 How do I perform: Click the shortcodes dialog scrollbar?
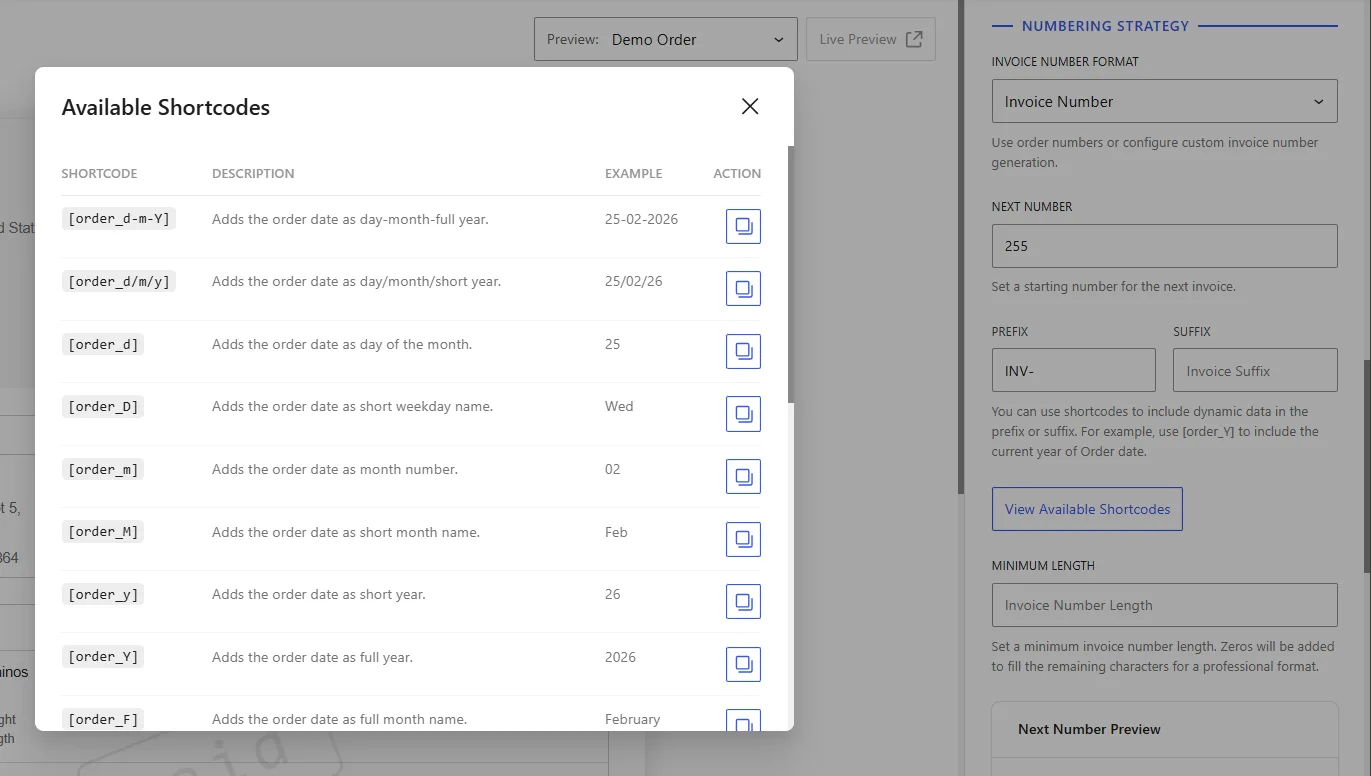point(790,275)
